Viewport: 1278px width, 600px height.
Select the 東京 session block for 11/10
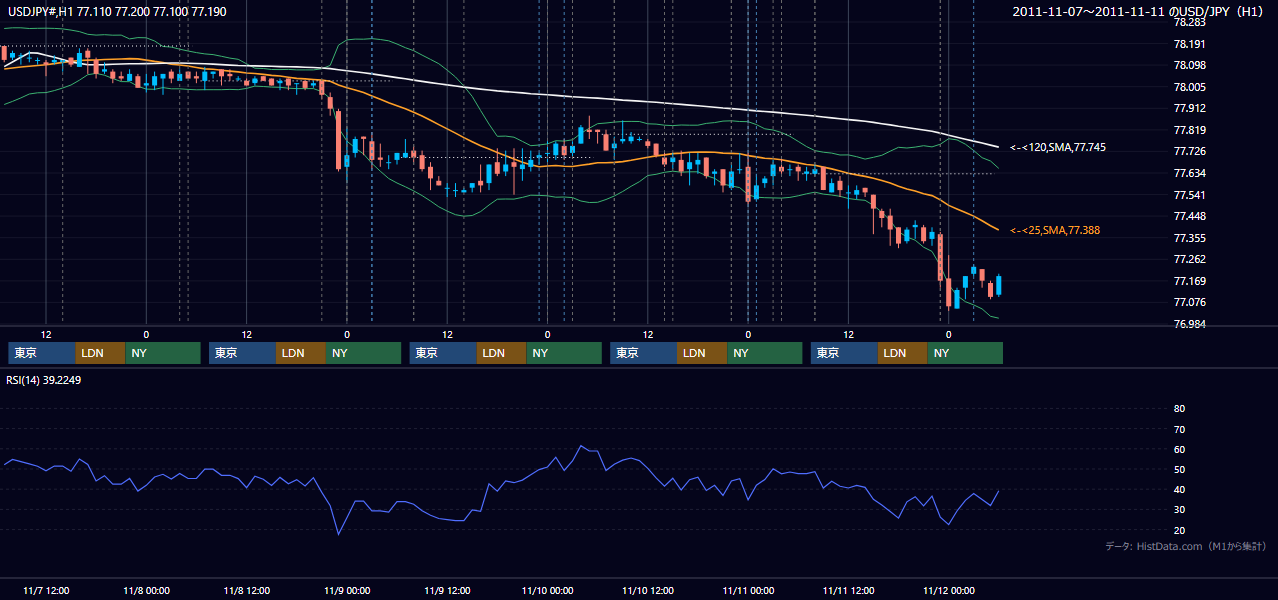point(644,353)
